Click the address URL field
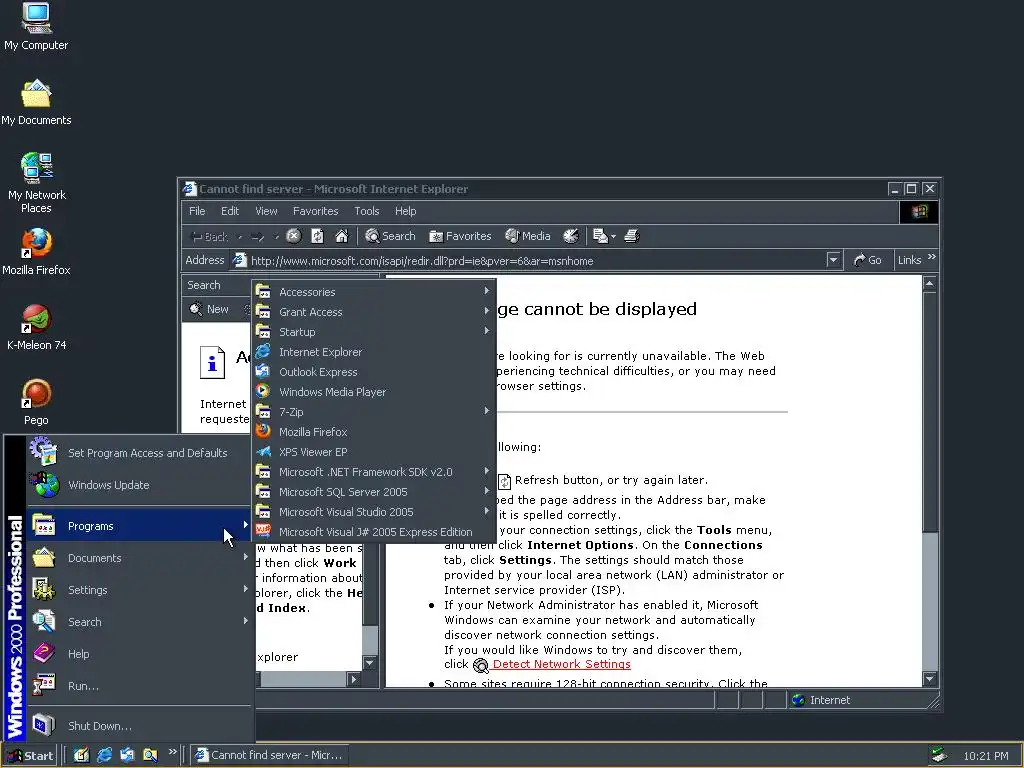Image resolution: width=1024 pixels, height=768 pixels. [529, 261]
